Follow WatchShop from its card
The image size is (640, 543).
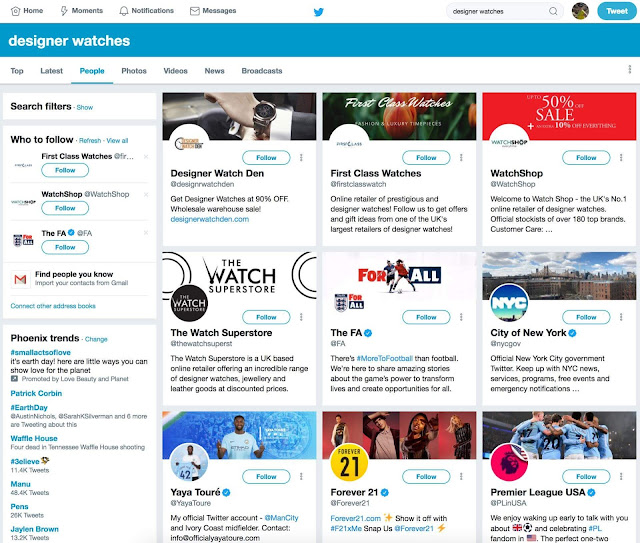(x=586, y=158)
